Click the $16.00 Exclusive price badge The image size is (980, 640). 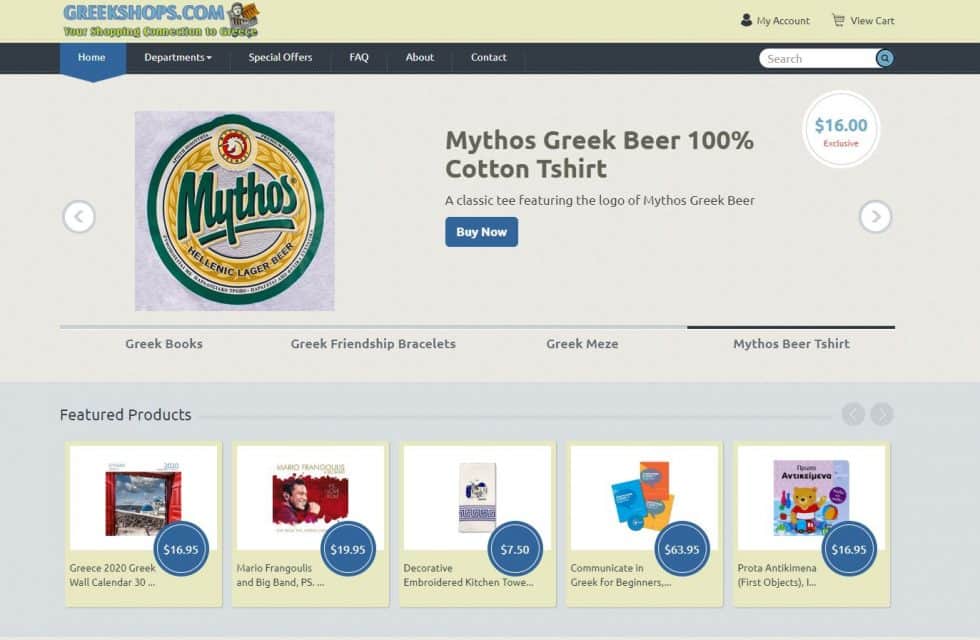(840, 130)
